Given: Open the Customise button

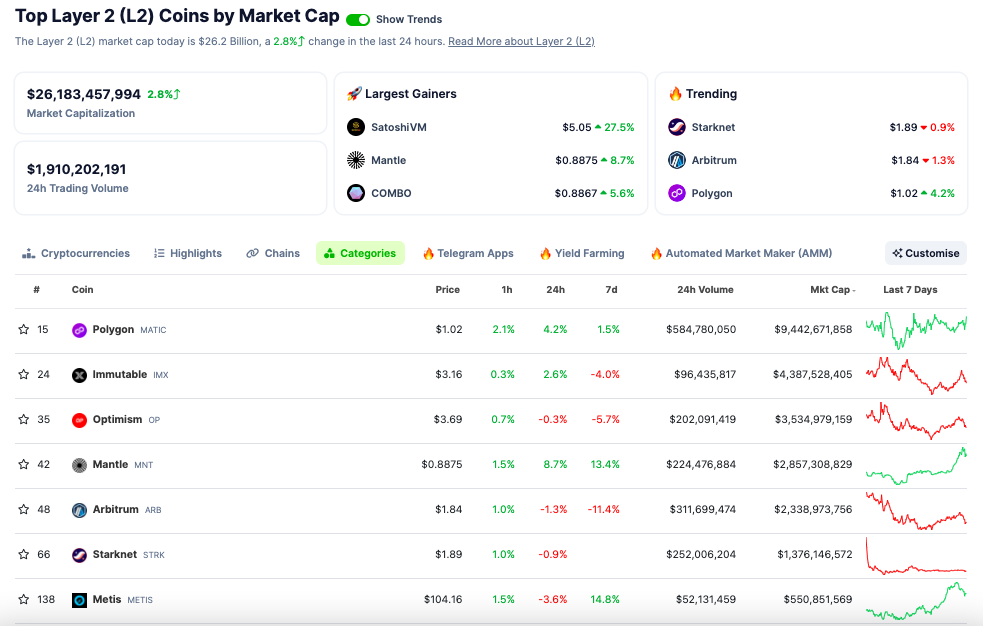Looking at the screenshot, I should click(x=926, y=253).
